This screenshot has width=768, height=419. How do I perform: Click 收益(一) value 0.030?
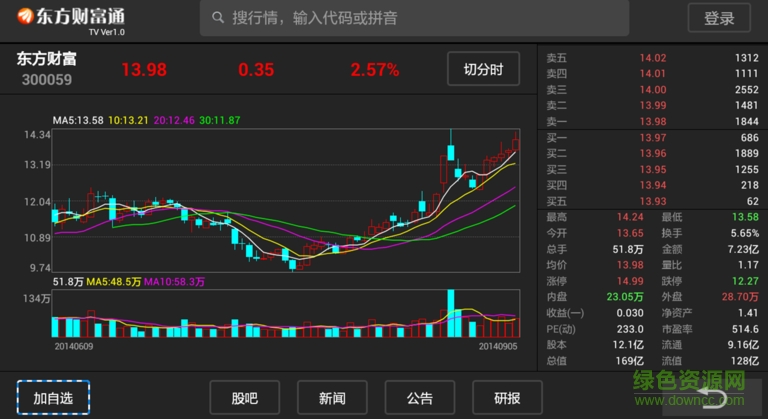pyautogui.click(x=630, y=313)
